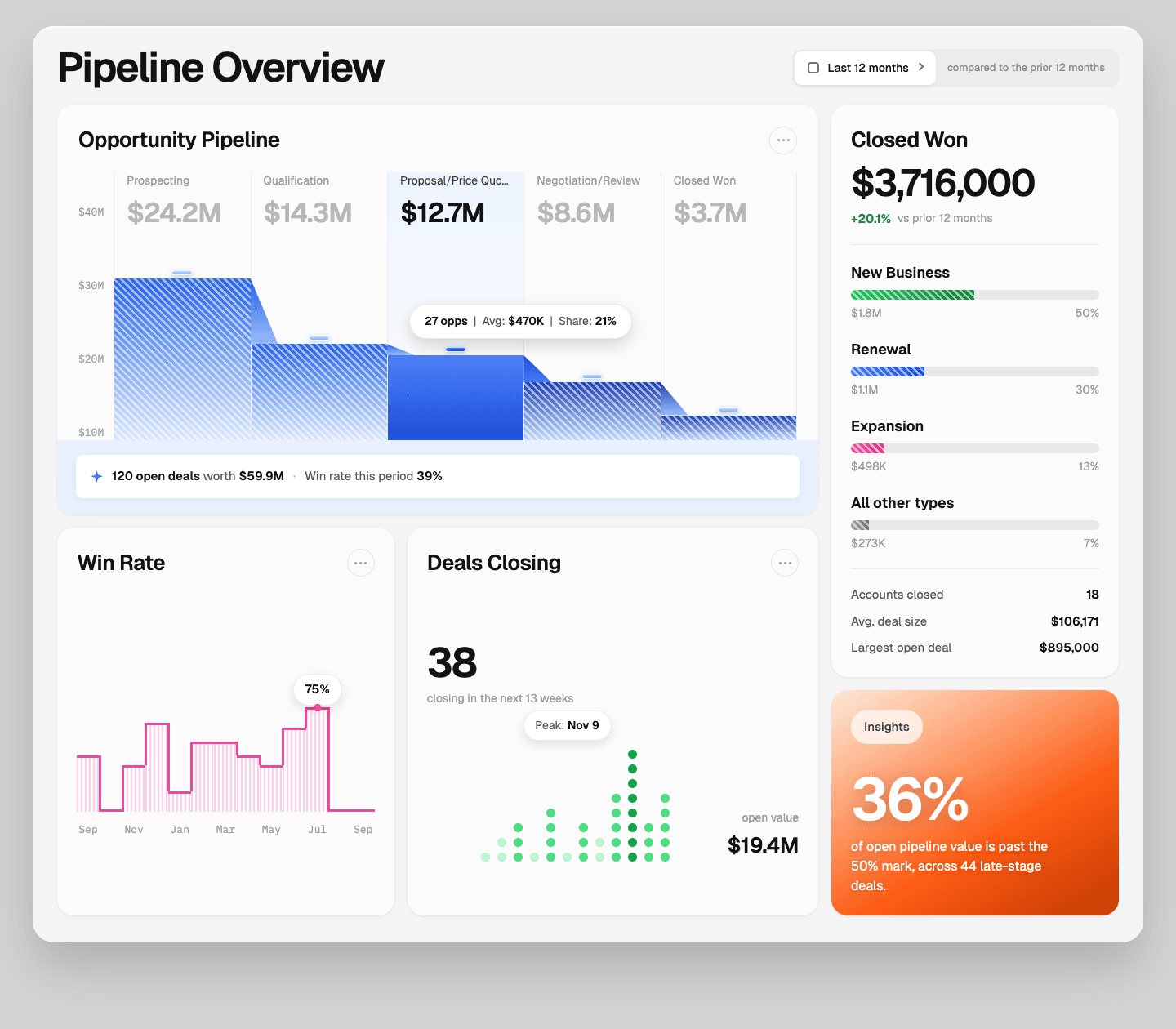Screen dimensions: 1176x1029
Task: Open the Deals Closing card options menu
Action: [785, 563]
